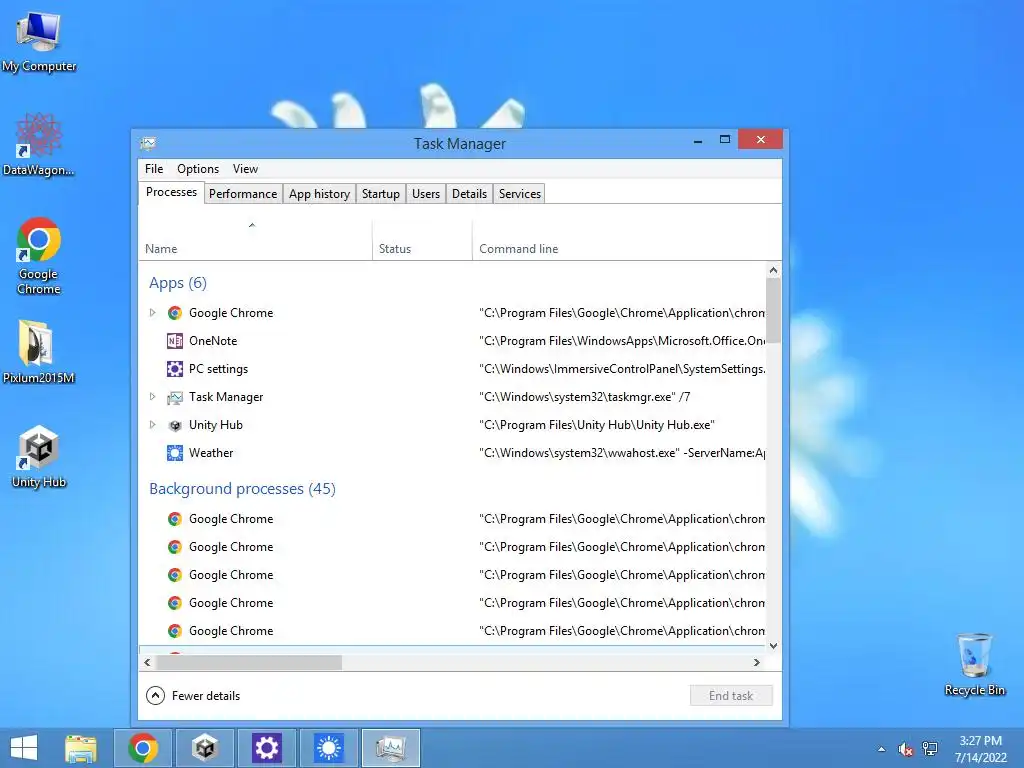Switch to Performance tab

click(x=243, y=194)
